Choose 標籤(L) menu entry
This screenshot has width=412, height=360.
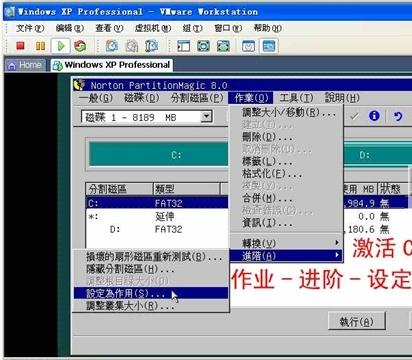click(x=287, y=162)
